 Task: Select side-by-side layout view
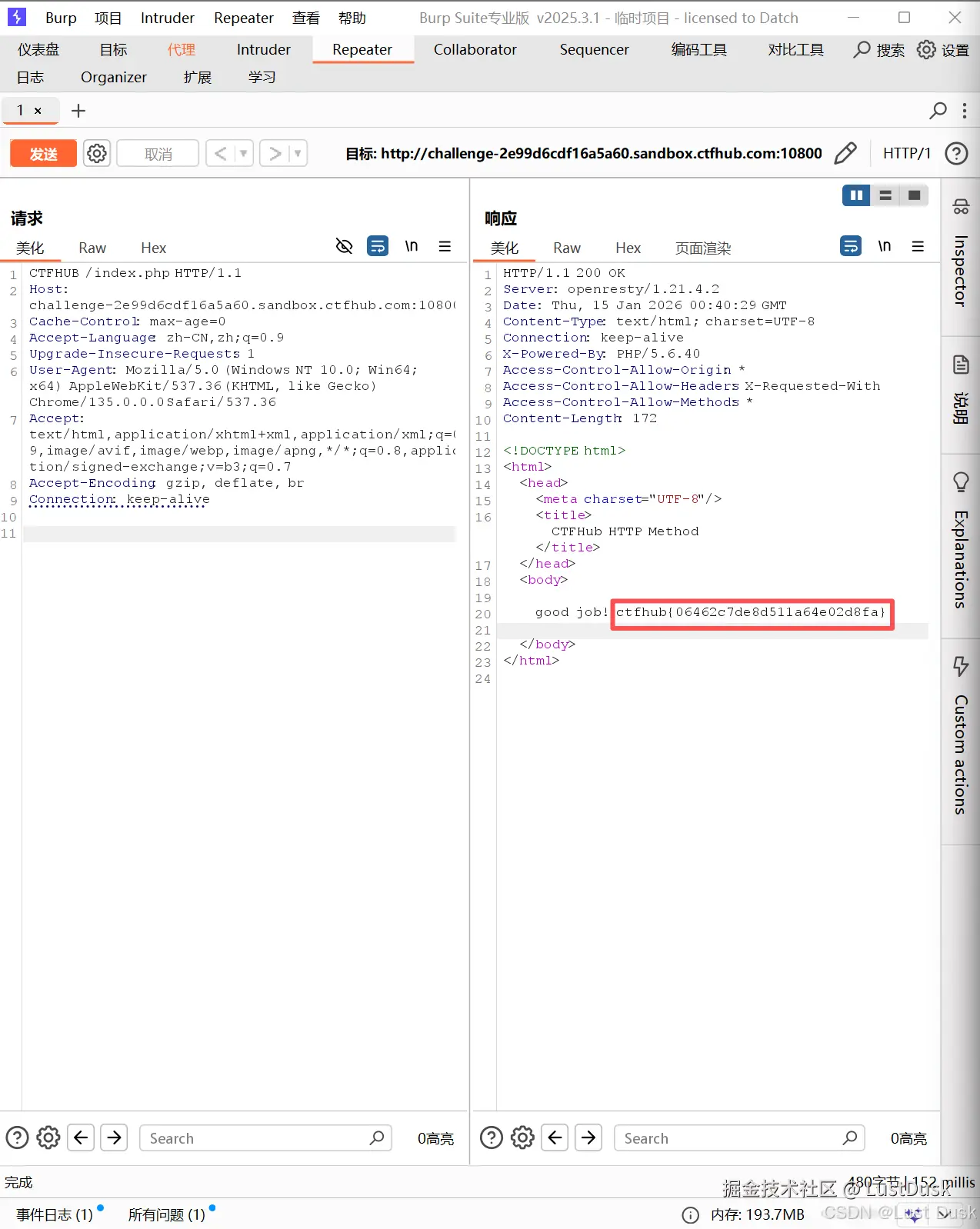856,195
